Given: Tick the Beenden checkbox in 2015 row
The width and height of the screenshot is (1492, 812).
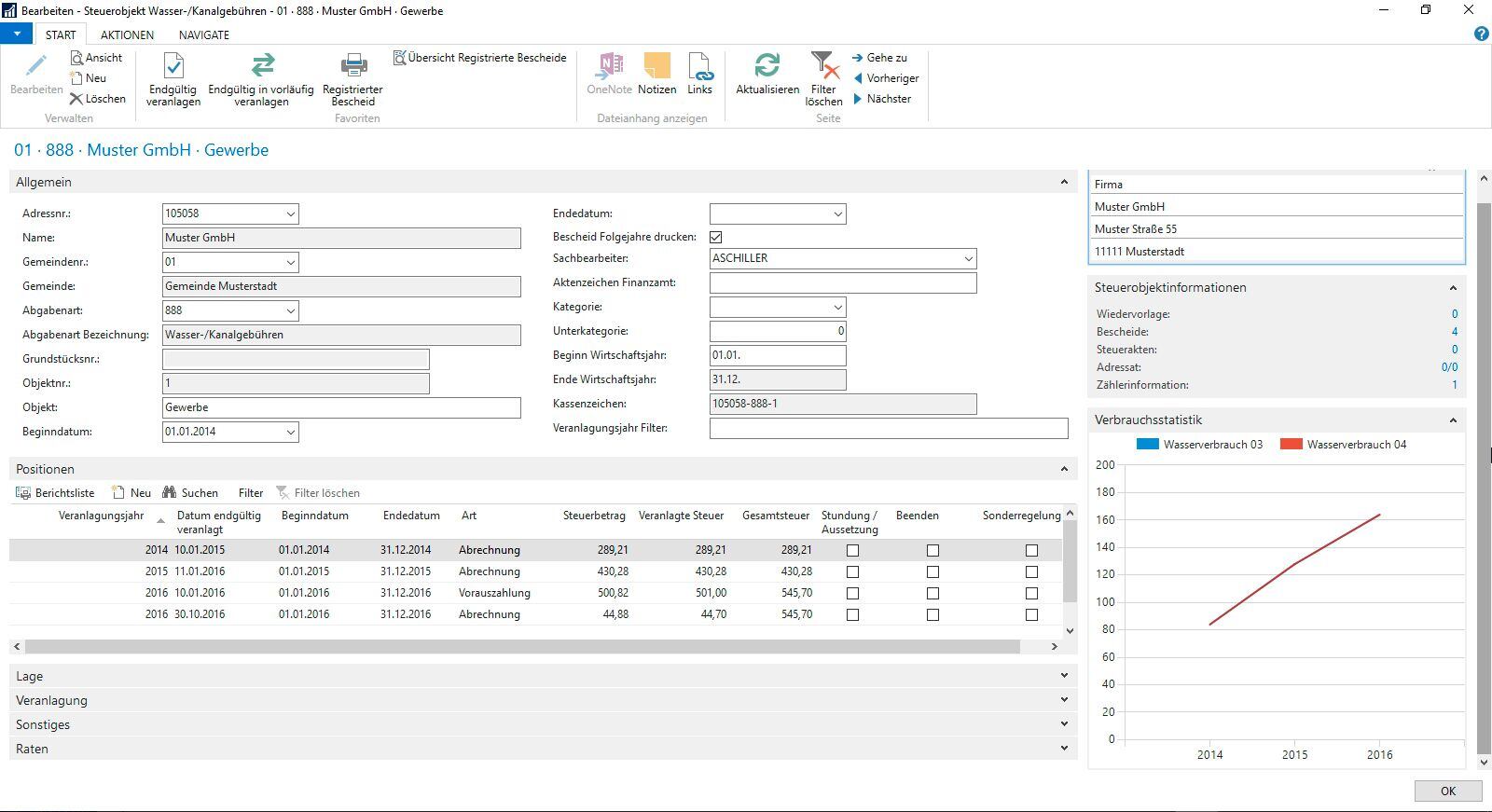Looking at the screenshot, I should coord(932,572).
